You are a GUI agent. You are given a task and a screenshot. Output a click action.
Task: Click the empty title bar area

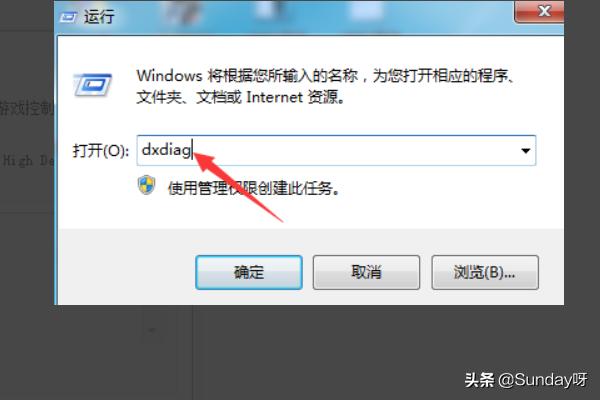click(314, 17)
